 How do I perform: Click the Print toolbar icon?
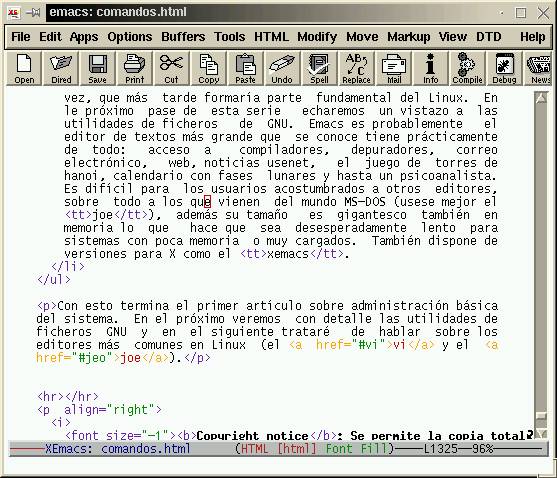tap(135, 69)
